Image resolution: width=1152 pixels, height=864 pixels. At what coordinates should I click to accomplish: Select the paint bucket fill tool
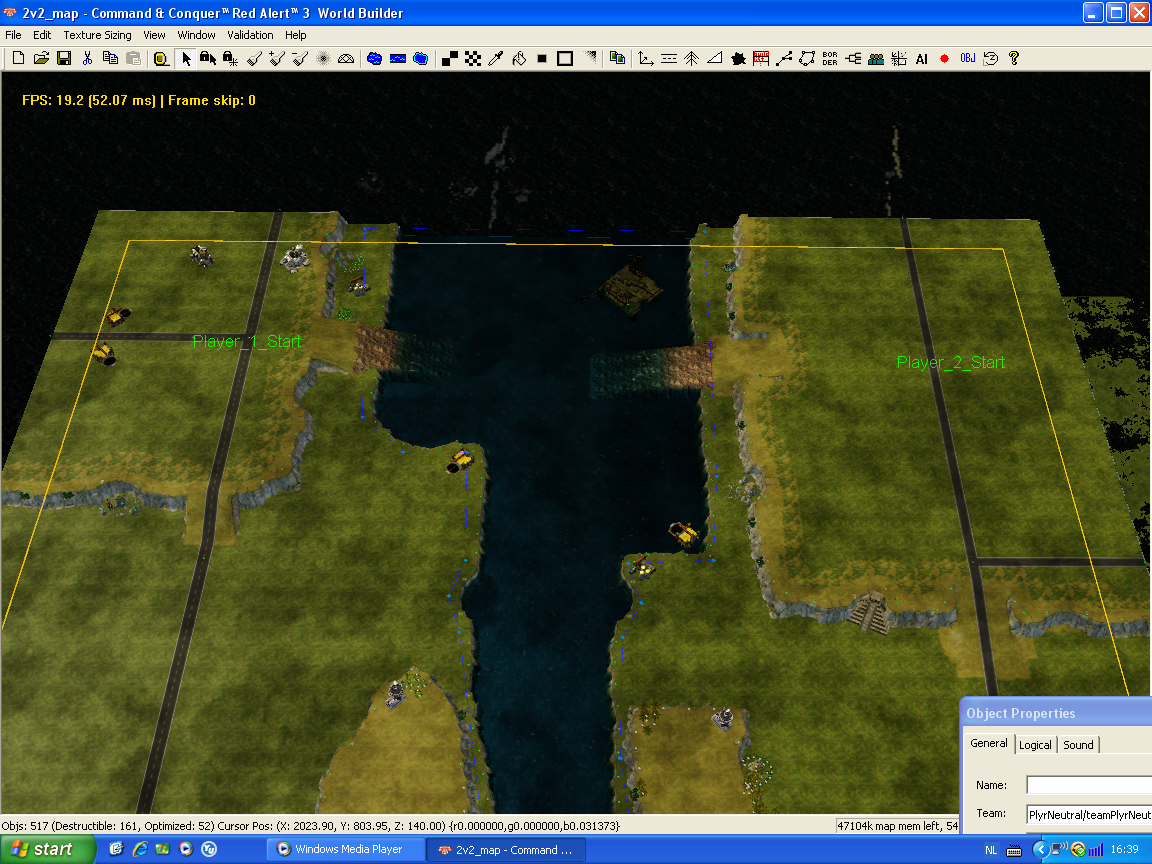point(519,58)
